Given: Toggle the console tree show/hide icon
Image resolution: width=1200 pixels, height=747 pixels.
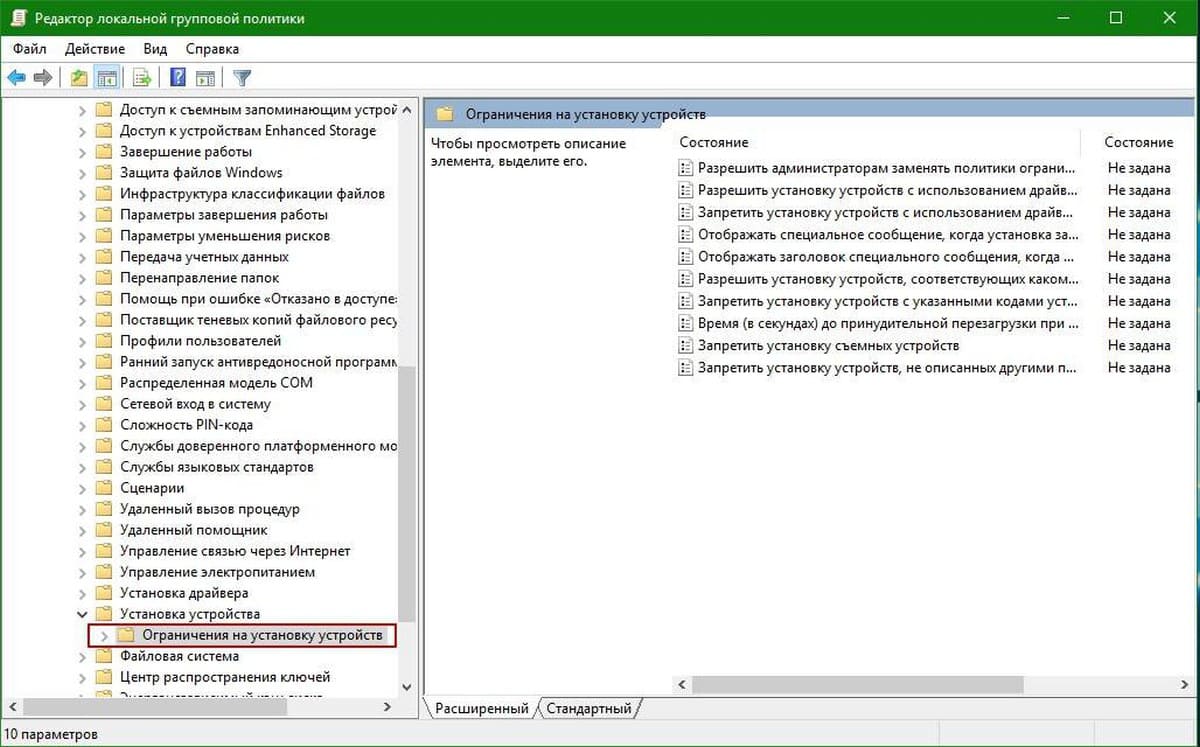Looking at the screenshot, I should [x=107, y=77].
